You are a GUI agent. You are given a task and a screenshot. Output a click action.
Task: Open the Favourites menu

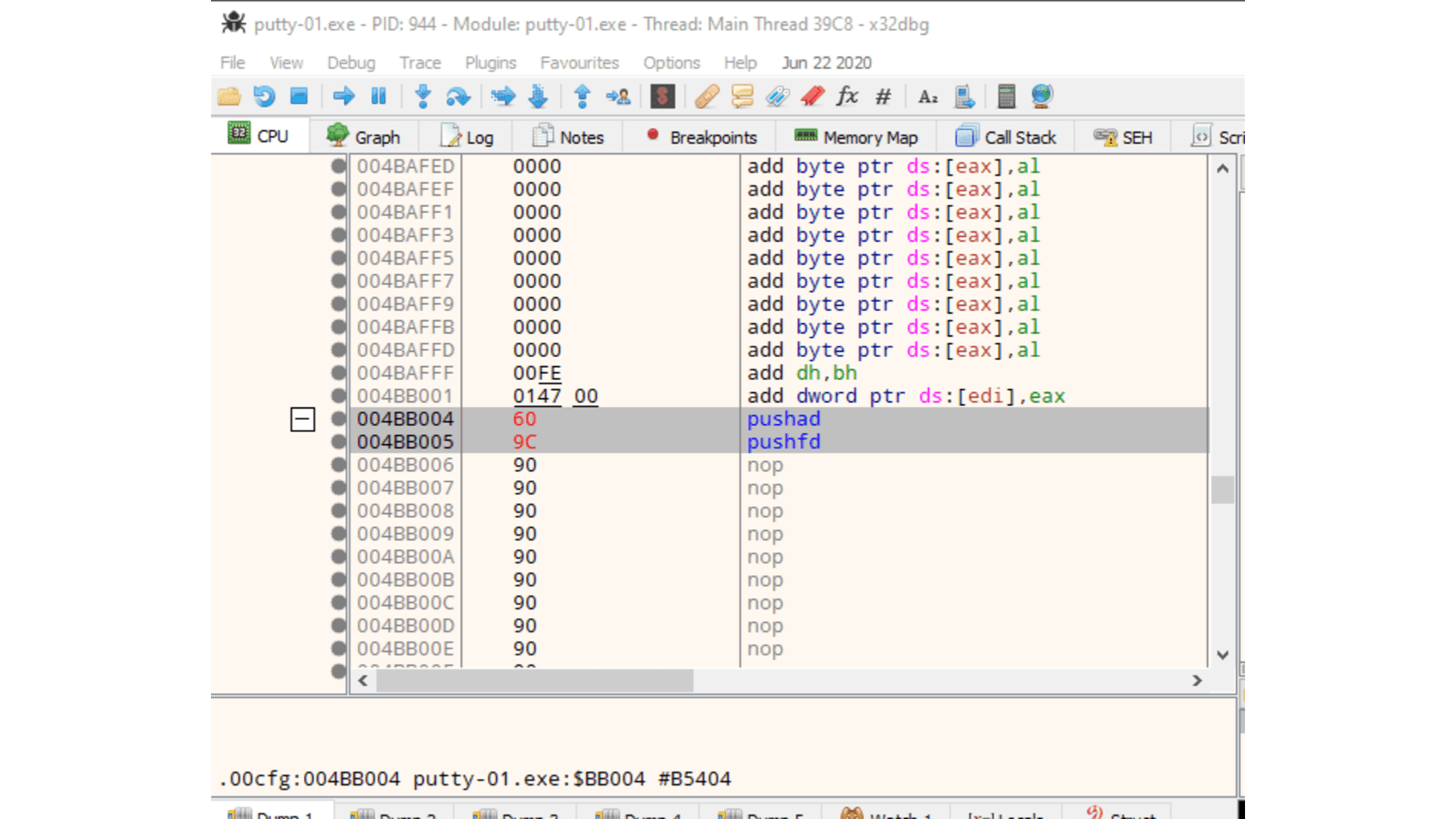pos(579,62)
